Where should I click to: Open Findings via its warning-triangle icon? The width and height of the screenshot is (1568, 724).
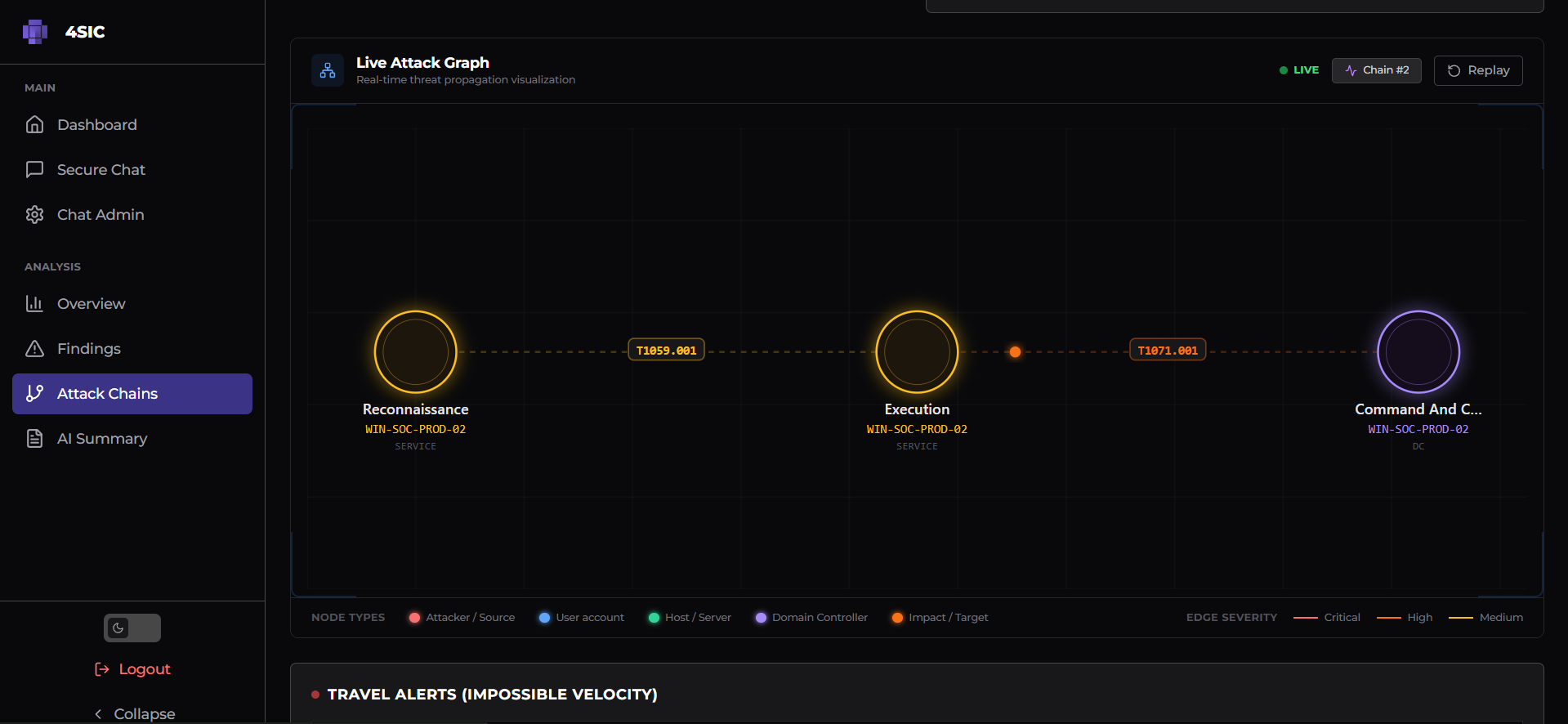pyautogui.click(x=34, y=348)
